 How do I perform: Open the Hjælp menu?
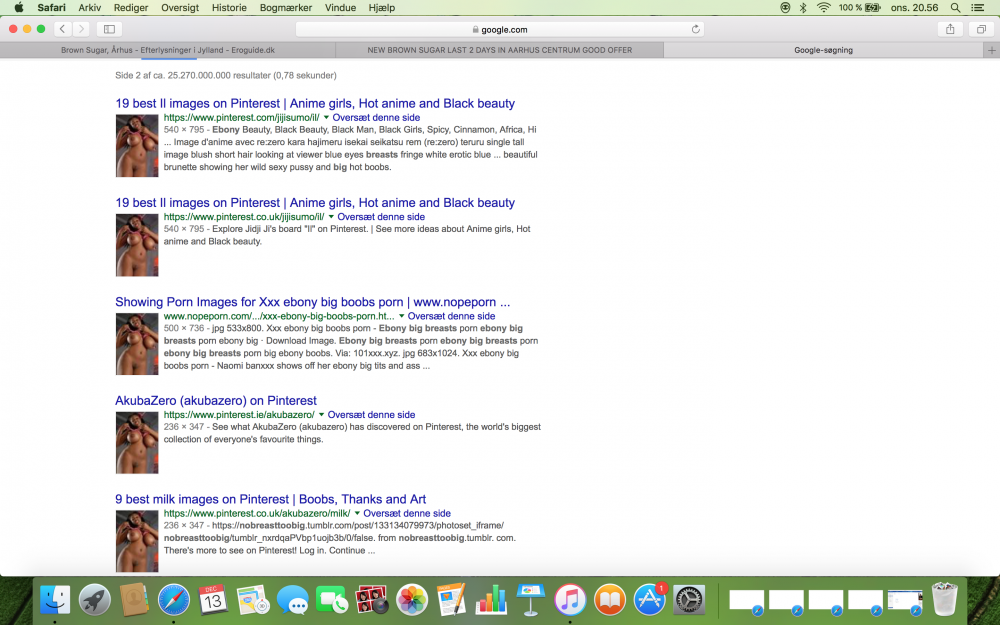click(x=381, y=8)
